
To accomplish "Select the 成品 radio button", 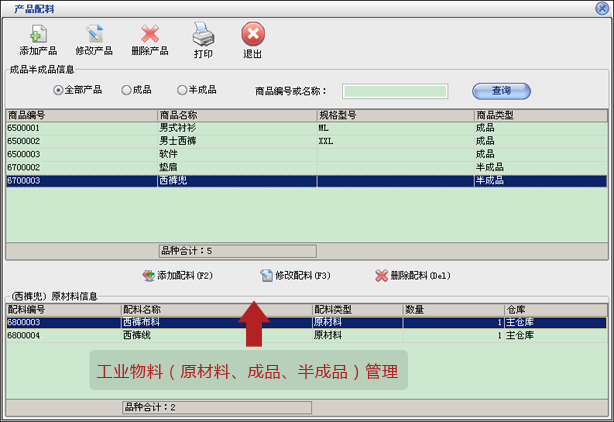I will click(126, 90).
